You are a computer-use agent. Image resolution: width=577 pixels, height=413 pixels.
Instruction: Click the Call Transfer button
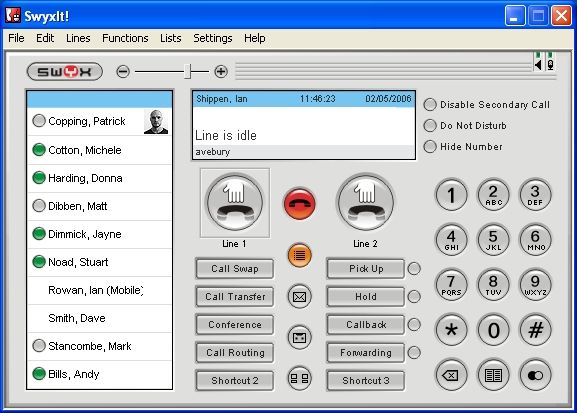point(235,296)
